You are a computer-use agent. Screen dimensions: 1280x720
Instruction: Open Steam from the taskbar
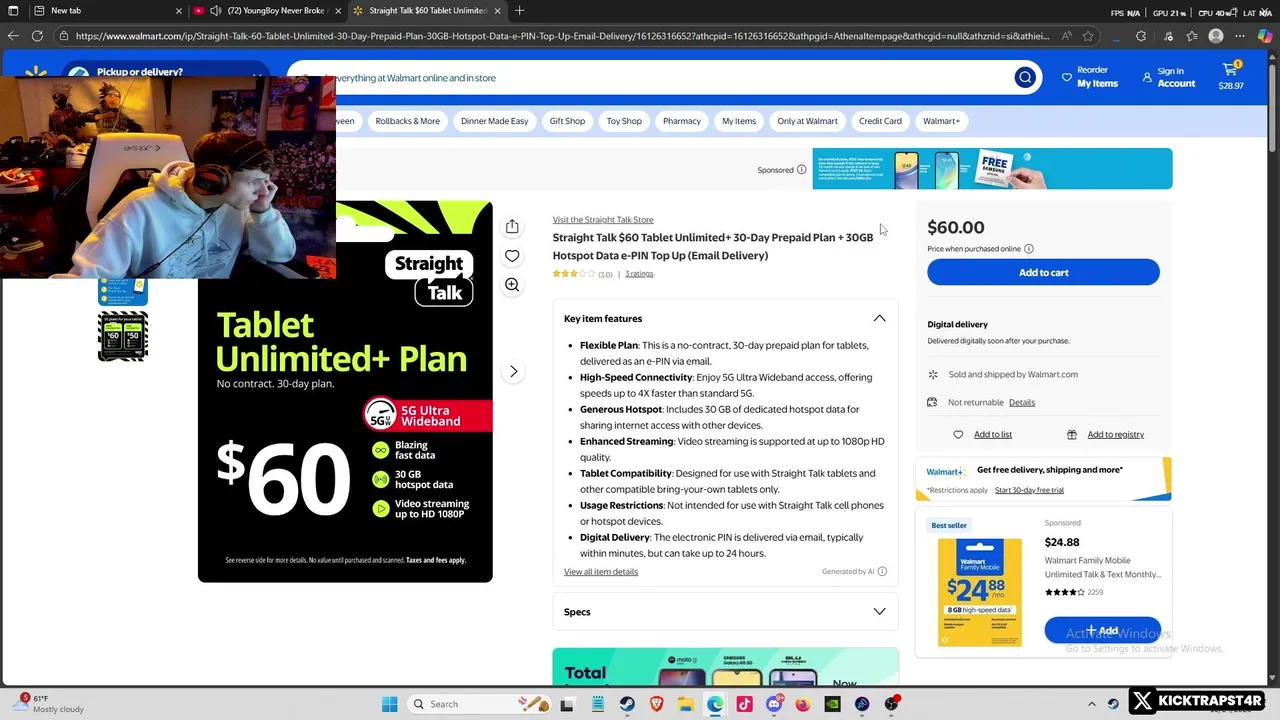coord(627,704)
